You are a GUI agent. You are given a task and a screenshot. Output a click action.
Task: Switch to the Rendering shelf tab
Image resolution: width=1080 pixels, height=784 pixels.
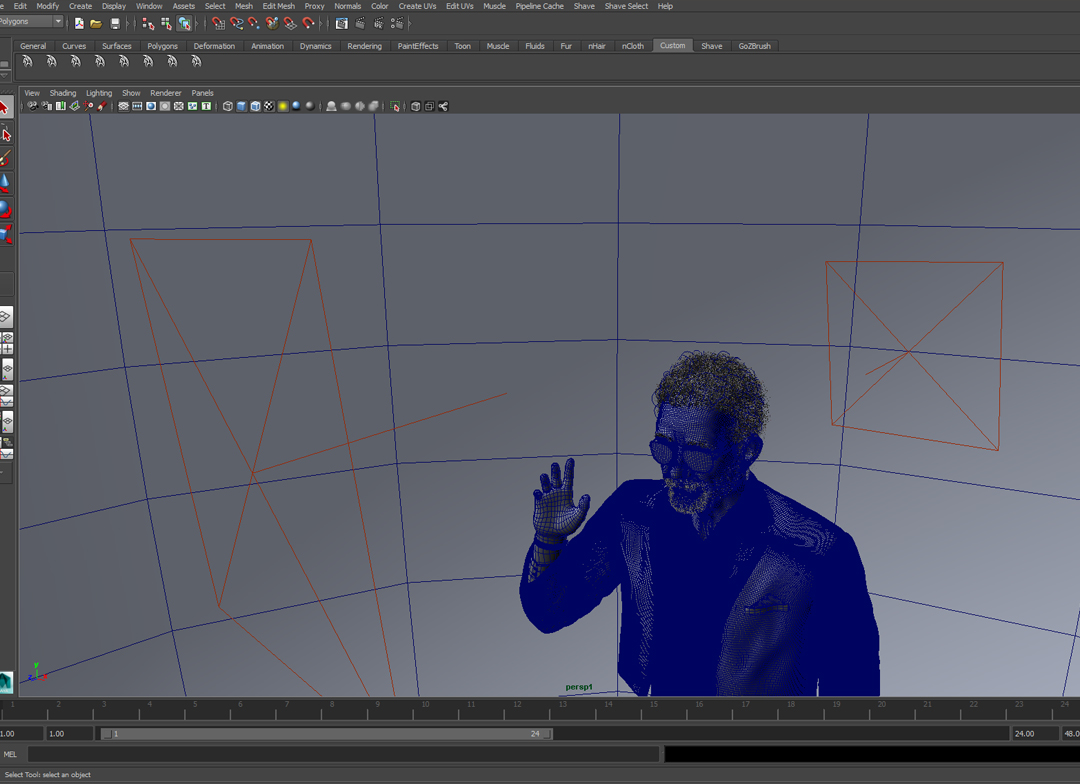[x=364, y=46]
